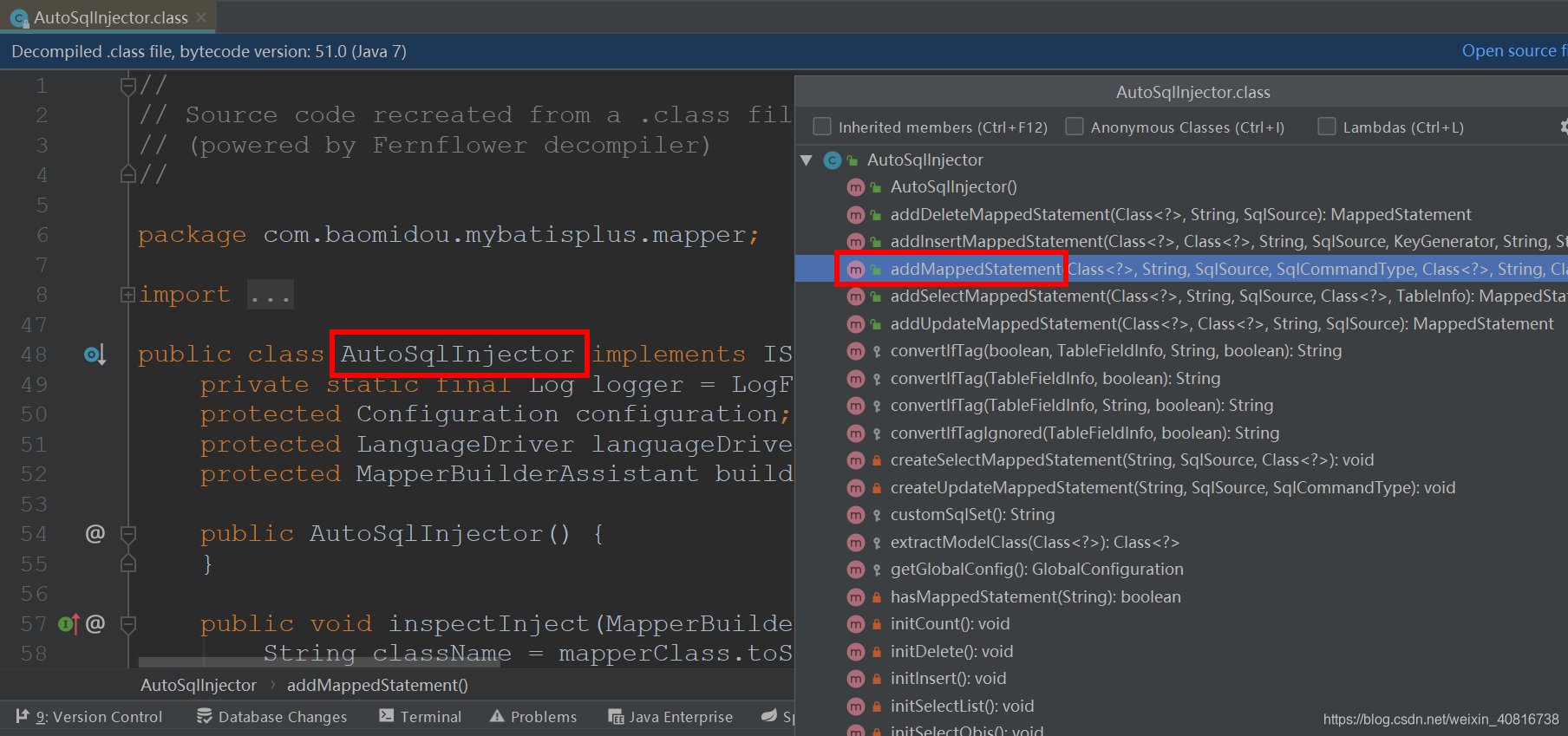This screenshot has width=1568, height=736.
Task: Select extractModelClass method entry
Action: [x=1035, y=542]
